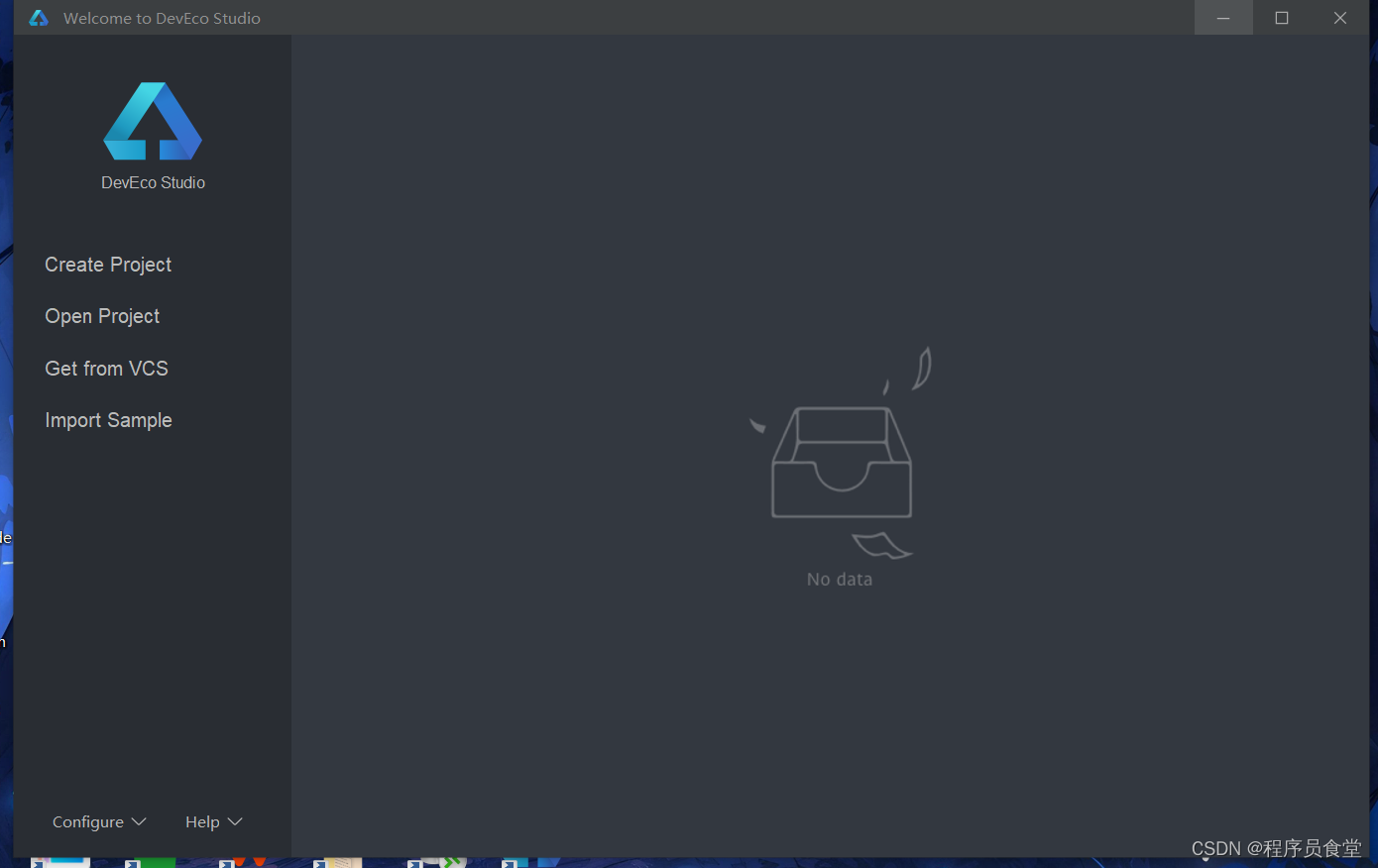Viewport: 1378px width, 868px height.
Task: Click Create Project
Action: pos(108,265)
